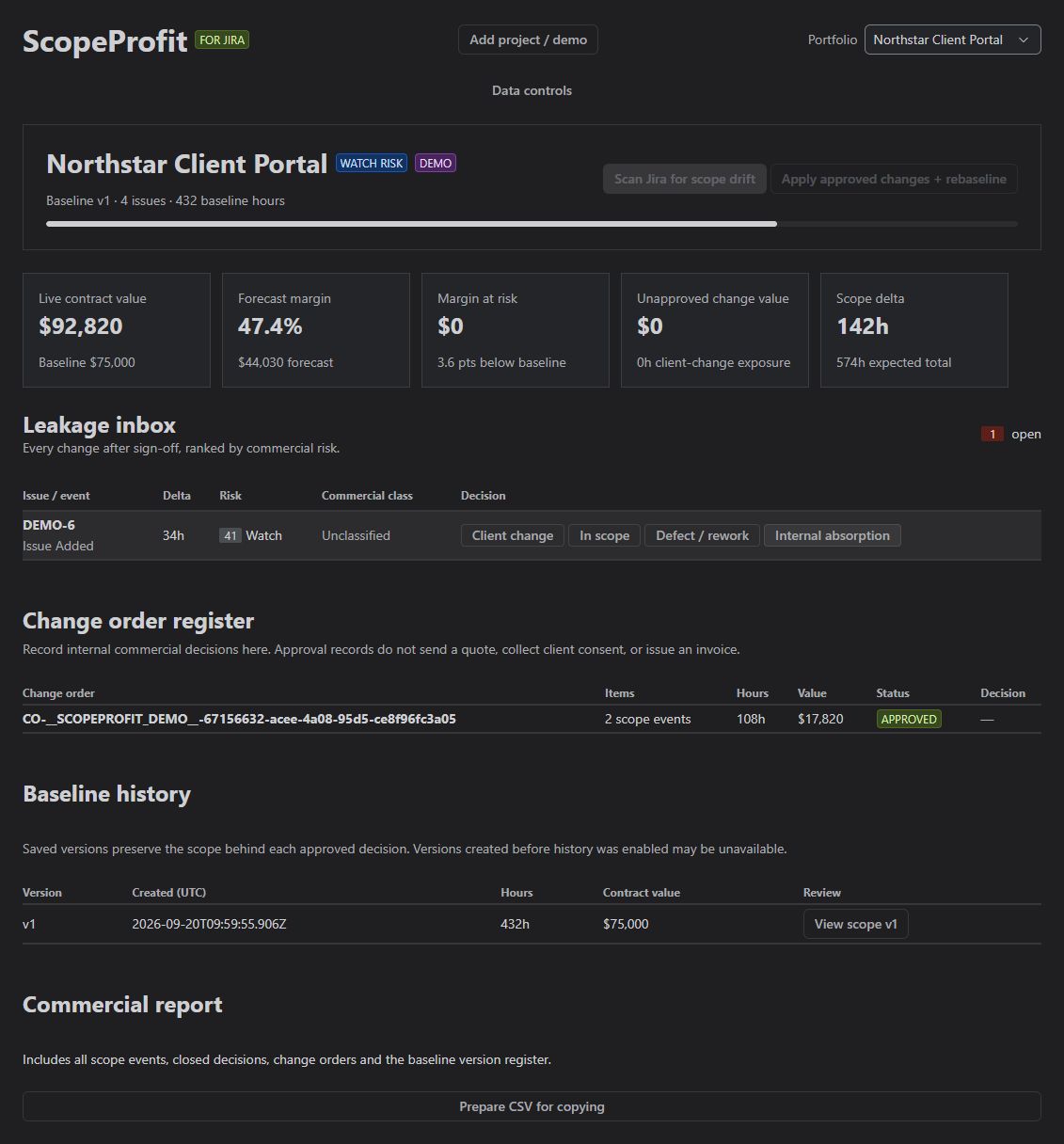Viewport: 1064px width, 1144px height.
Task: Click the red open count badge
Action: coord(992,434)
